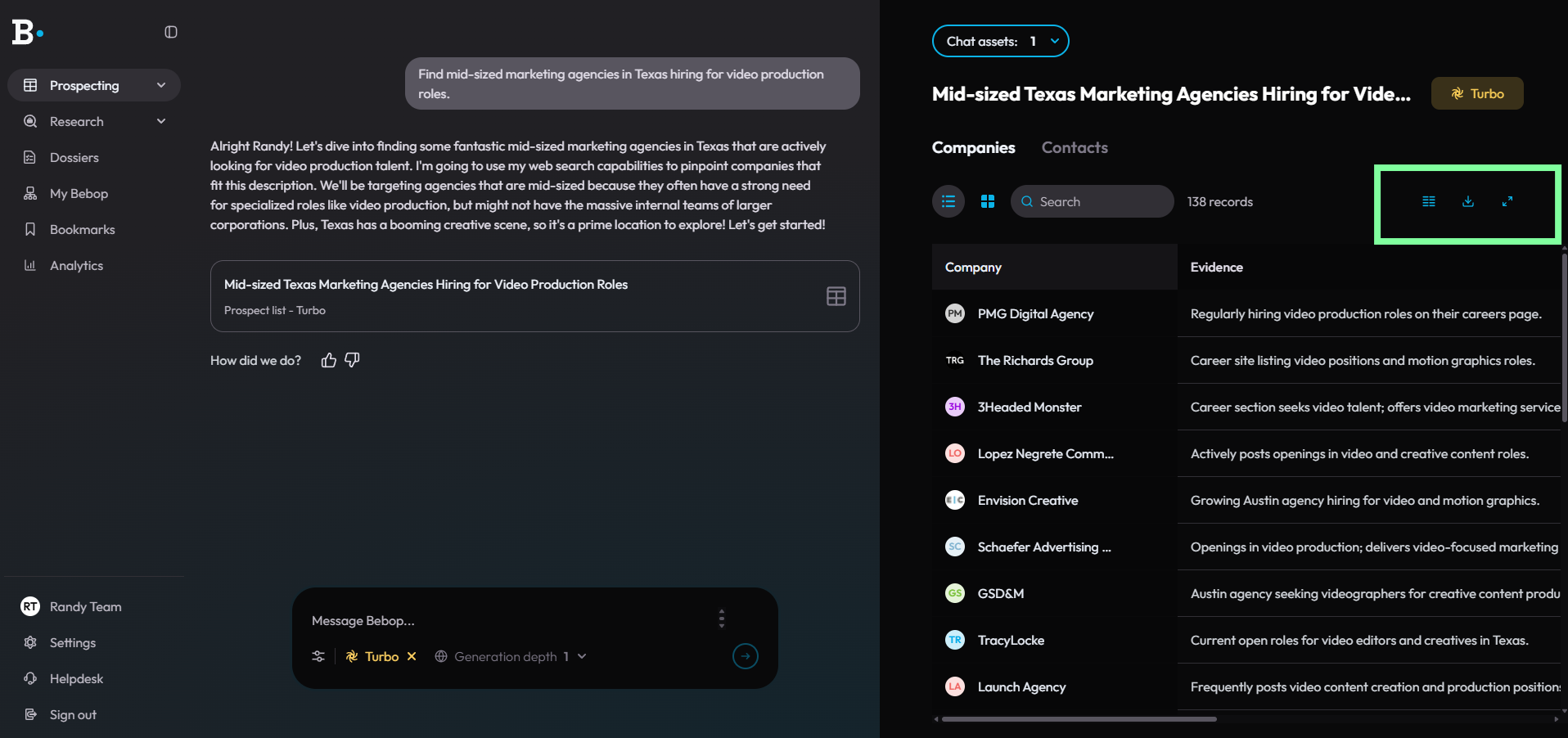Screen dimensions: 1568x738
Task: Open the prospect list card
Action: pos(535,296)
